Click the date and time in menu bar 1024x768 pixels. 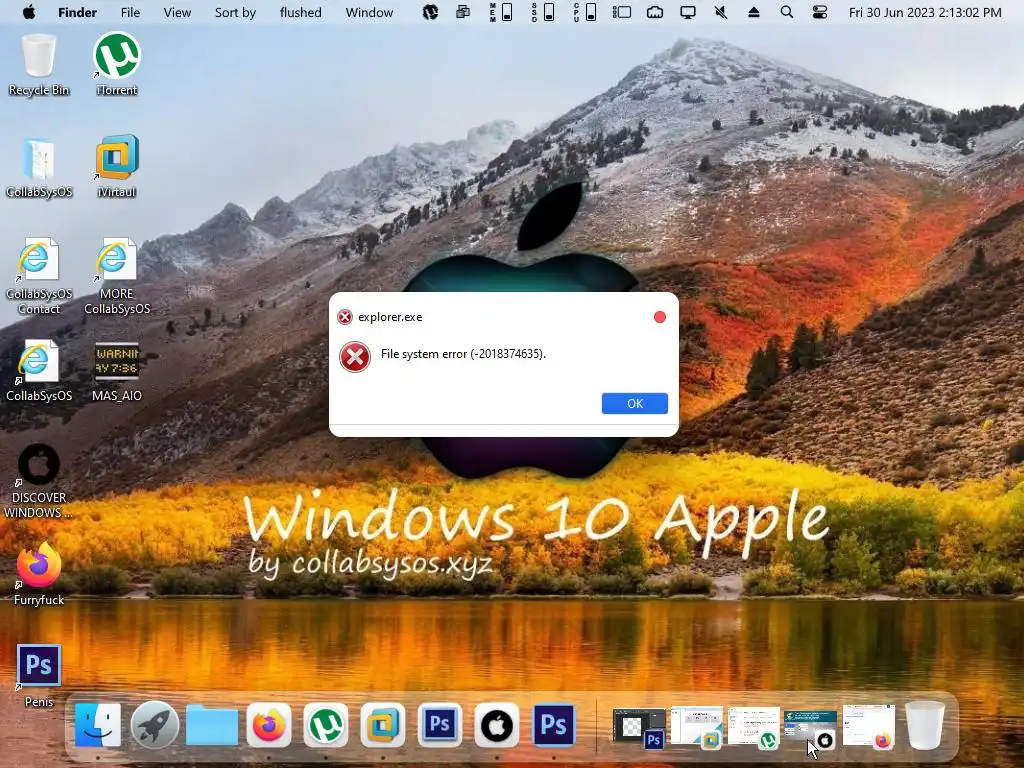(925, 12)
